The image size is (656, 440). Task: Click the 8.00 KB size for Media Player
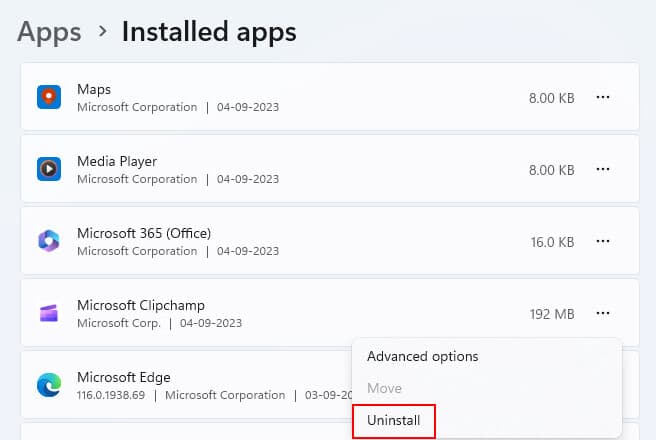[x=551, y=170]
